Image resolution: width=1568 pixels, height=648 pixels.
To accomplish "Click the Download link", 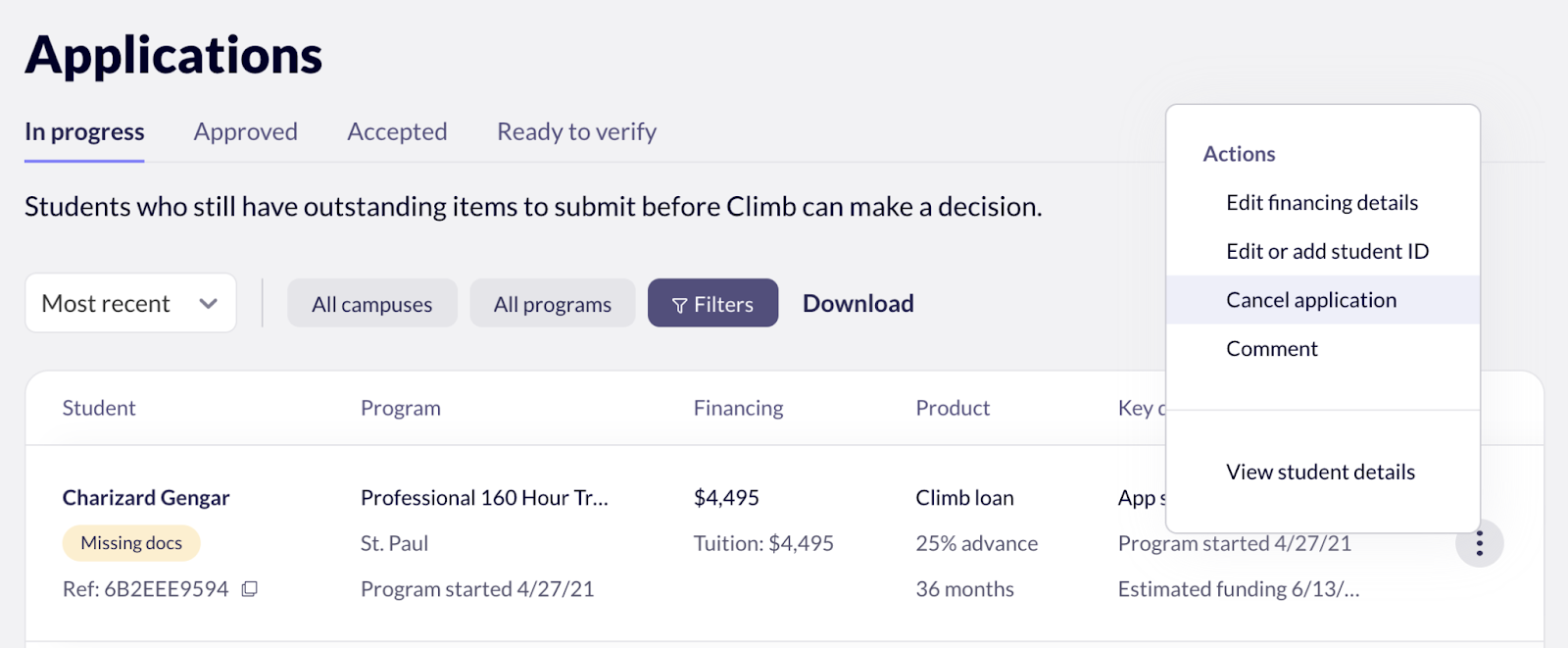I will point(857,304).
